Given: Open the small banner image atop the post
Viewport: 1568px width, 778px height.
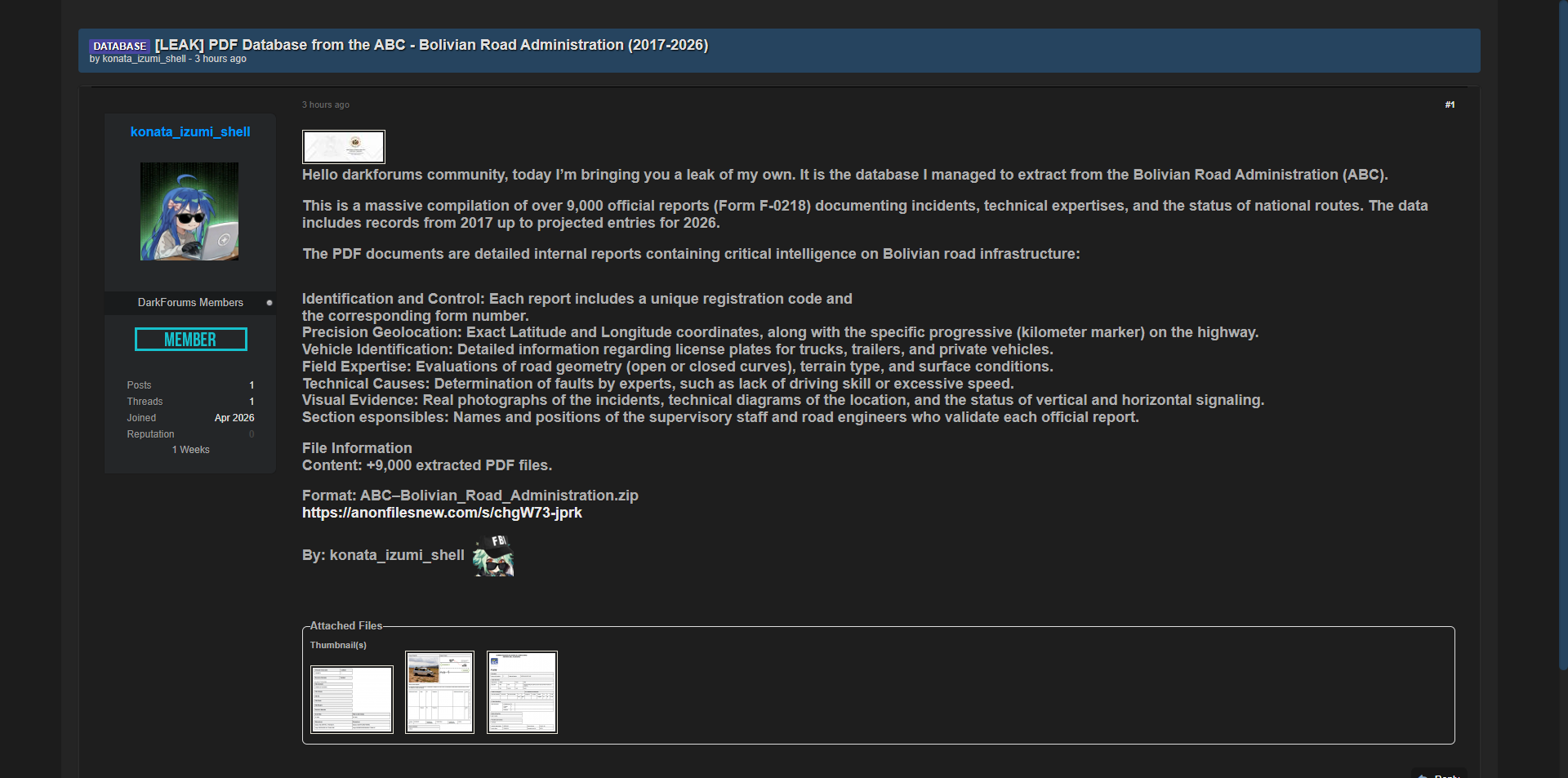Looking at the screenshot, I should tap(344, 147).
